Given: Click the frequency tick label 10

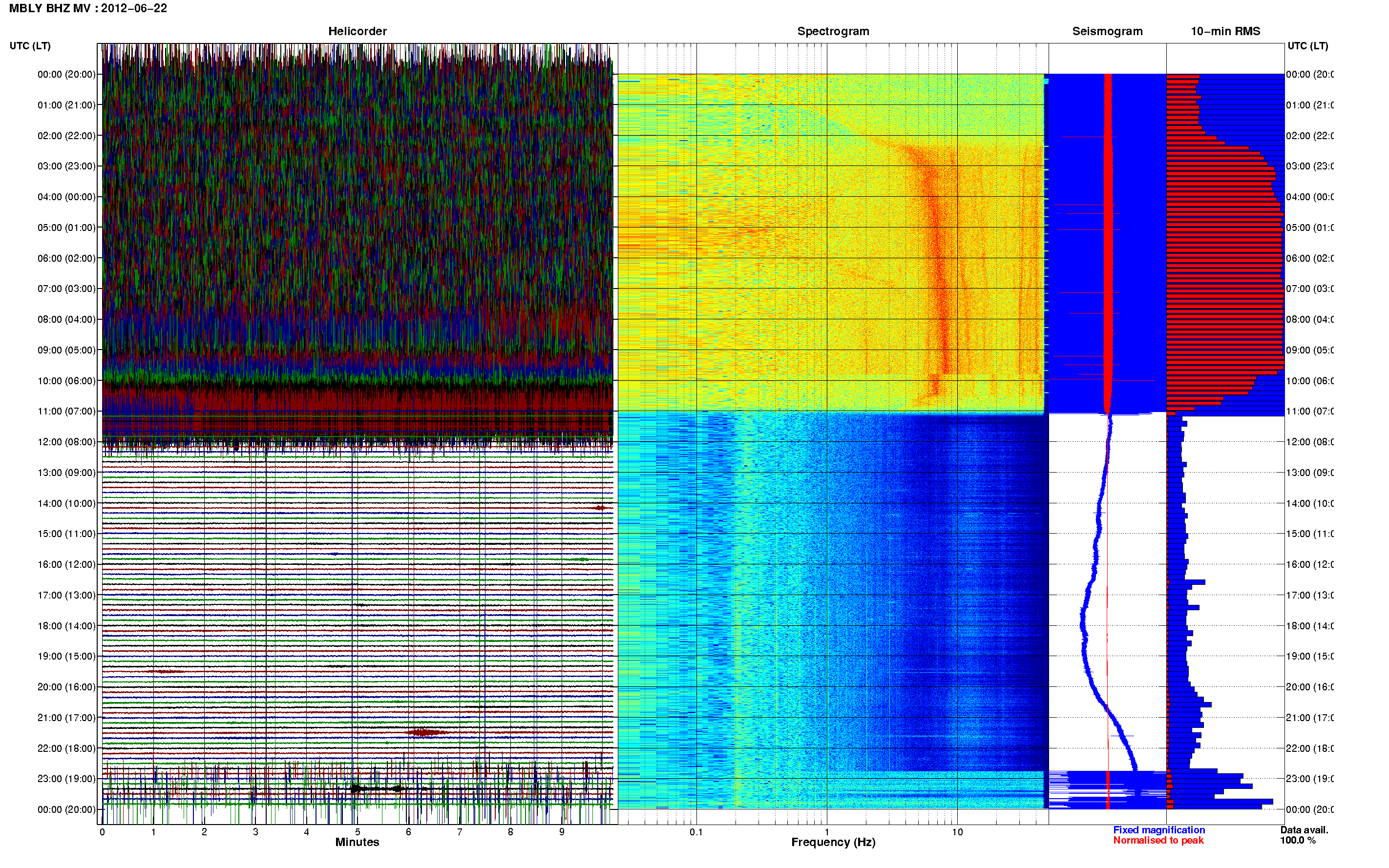Looking at the screenshot, I should [957, 832].
